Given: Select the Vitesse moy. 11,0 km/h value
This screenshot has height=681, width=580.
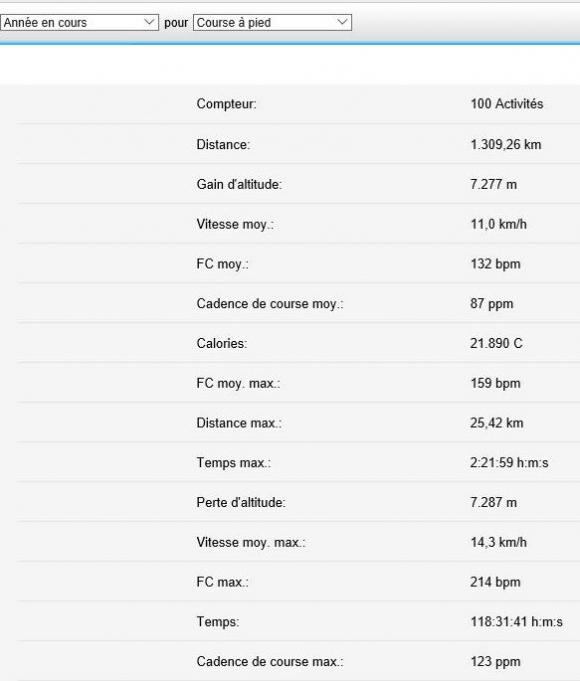Looking at the screenshot, I should [x=498, y=225].
